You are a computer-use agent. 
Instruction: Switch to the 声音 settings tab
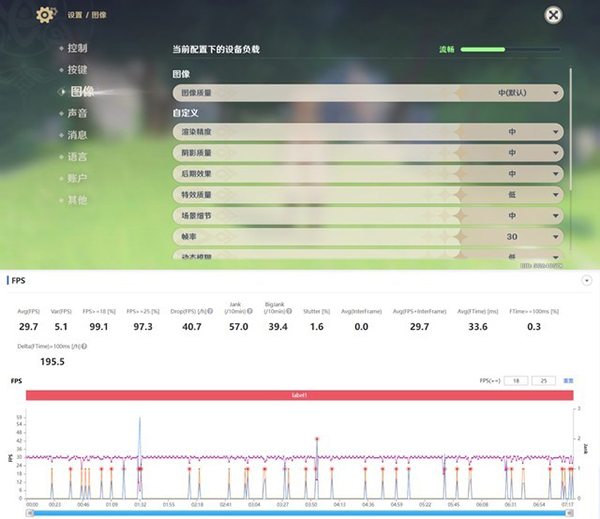point(77,113)
